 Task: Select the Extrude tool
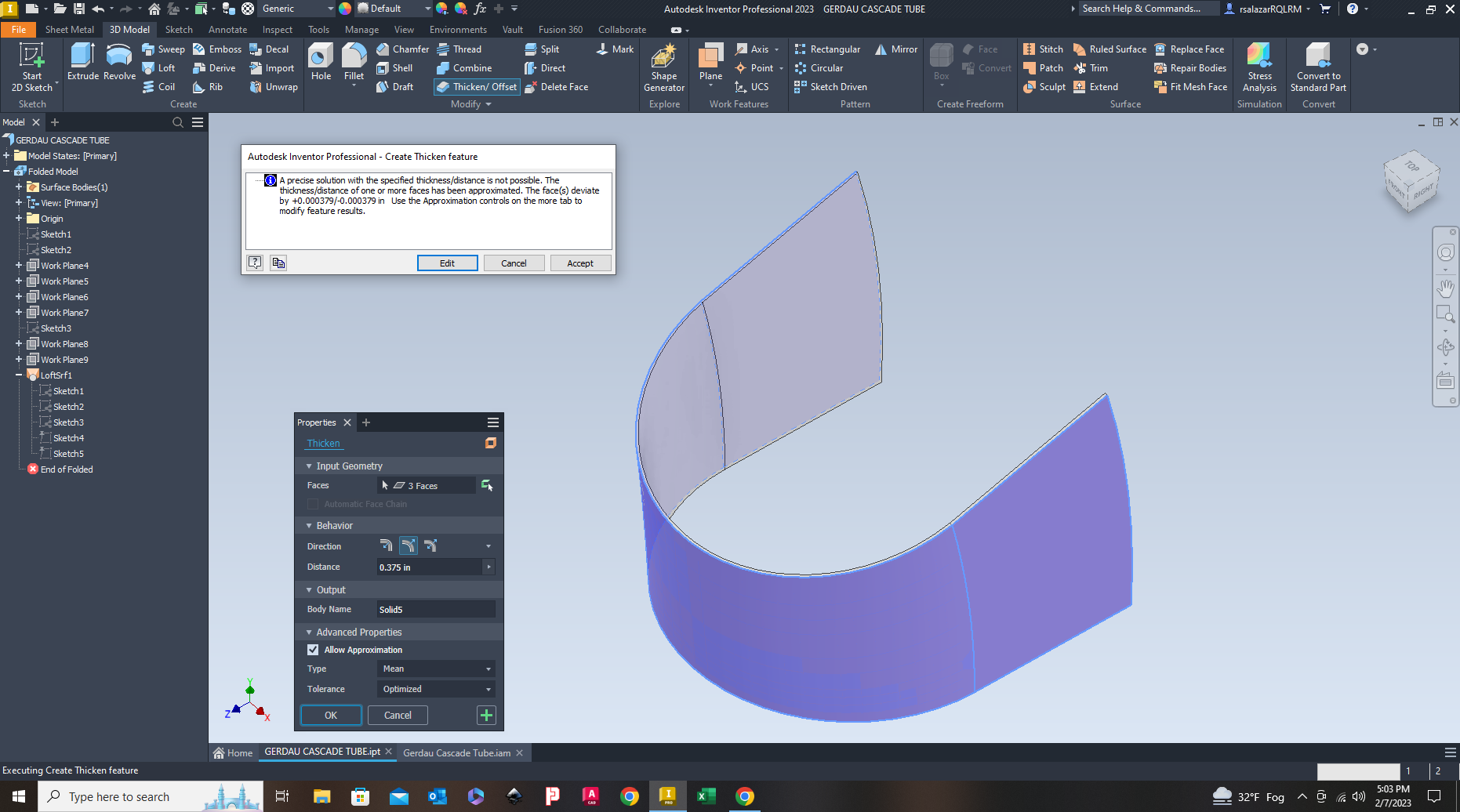pyautogui.click(x=83, y=62)
